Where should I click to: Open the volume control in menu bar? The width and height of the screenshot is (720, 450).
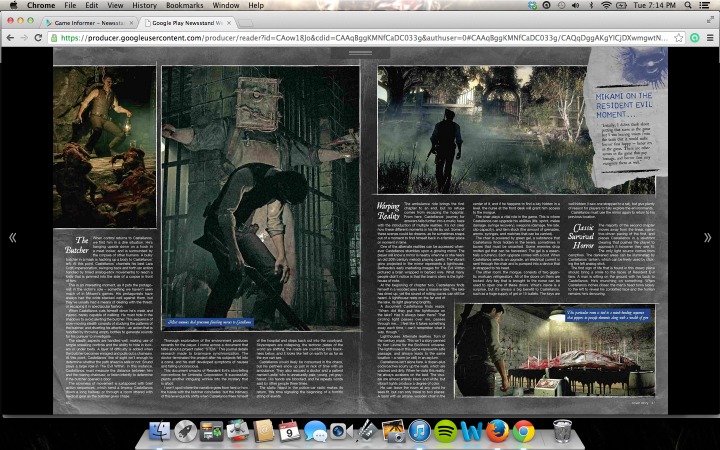click(576, 5)
